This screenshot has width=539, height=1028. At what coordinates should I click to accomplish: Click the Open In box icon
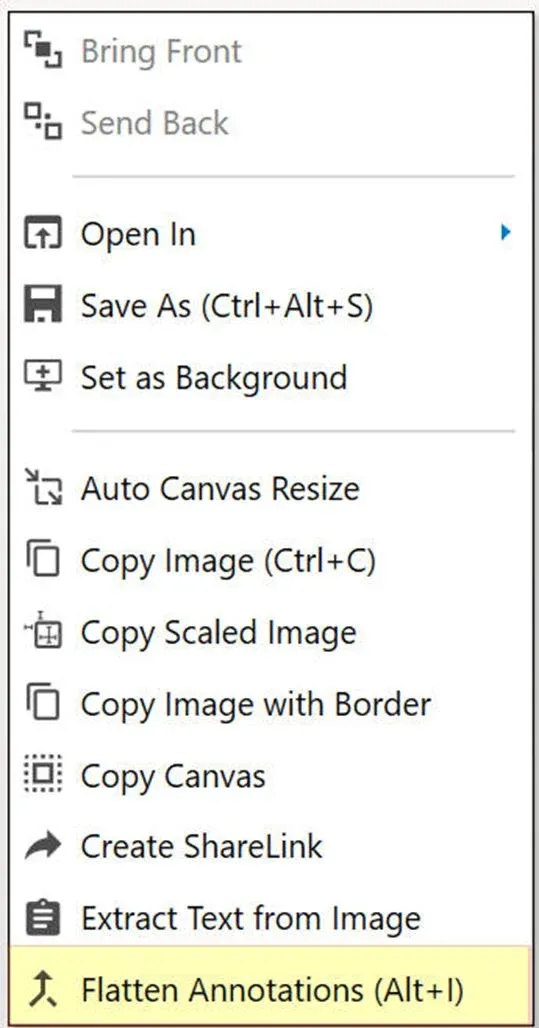(43, 233)
